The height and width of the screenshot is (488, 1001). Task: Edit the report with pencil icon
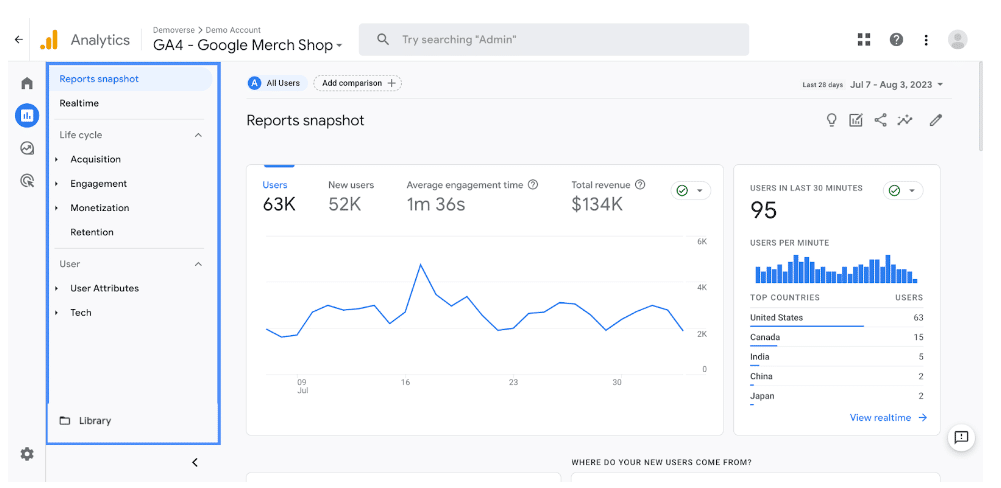coord(936,120)
